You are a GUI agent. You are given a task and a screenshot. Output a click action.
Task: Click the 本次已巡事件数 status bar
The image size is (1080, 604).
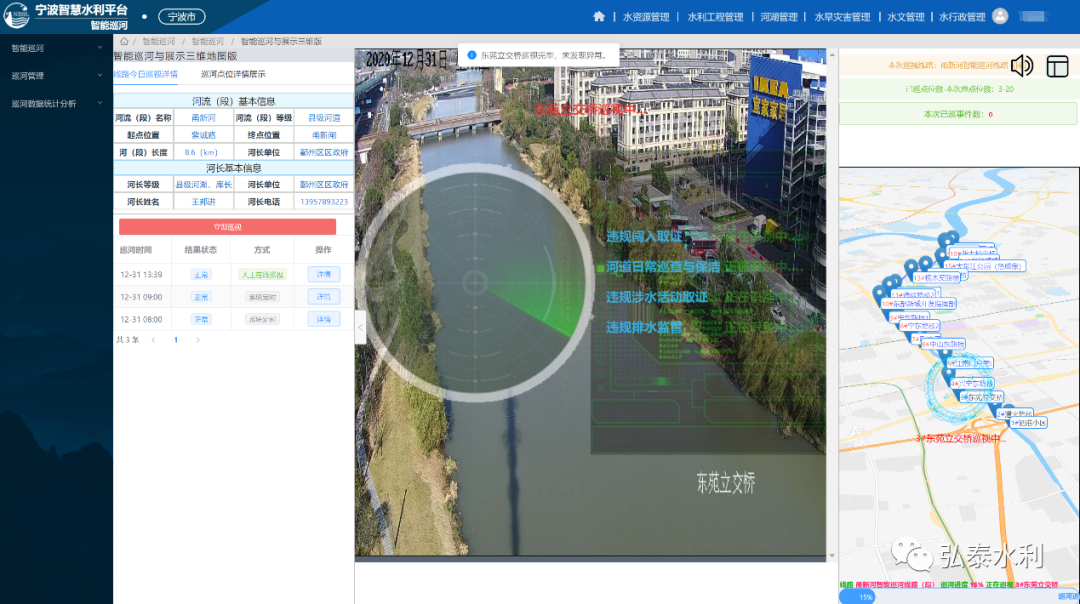pyautogui.click(x=957, y=114)
